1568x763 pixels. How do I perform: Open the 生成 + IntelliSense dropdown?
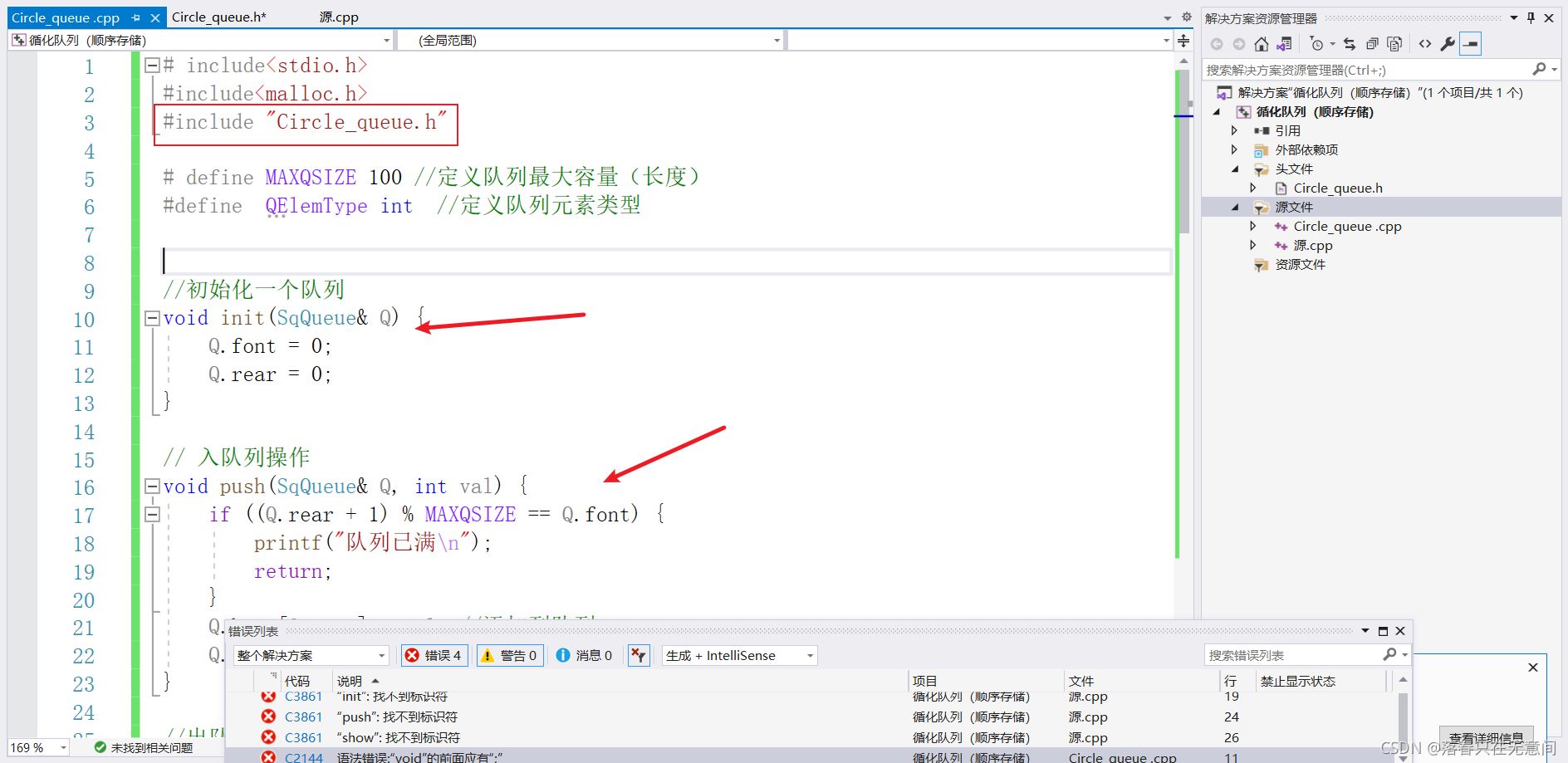coord(740,656)
